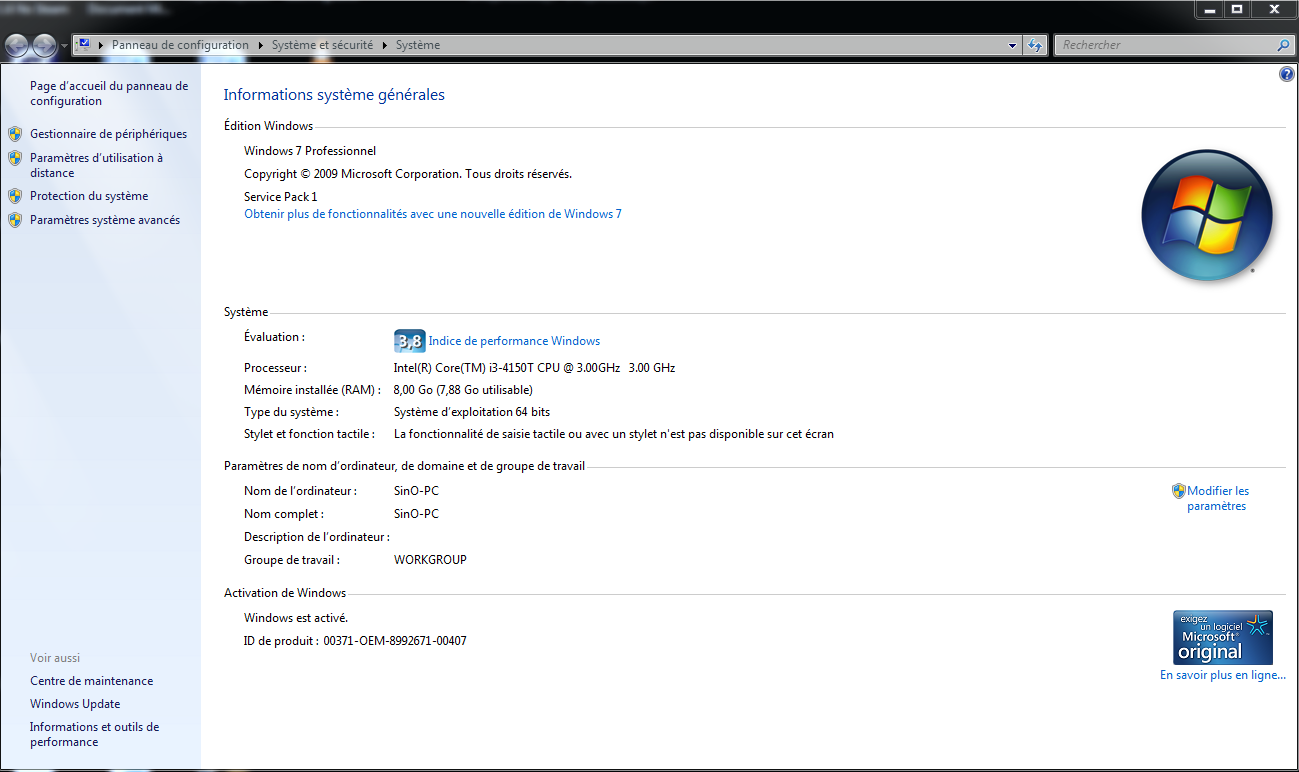The image size is (1299, 772).
Task: Open Centre de maintenance link
Action: pyautogui.click(x=92, y=681)
